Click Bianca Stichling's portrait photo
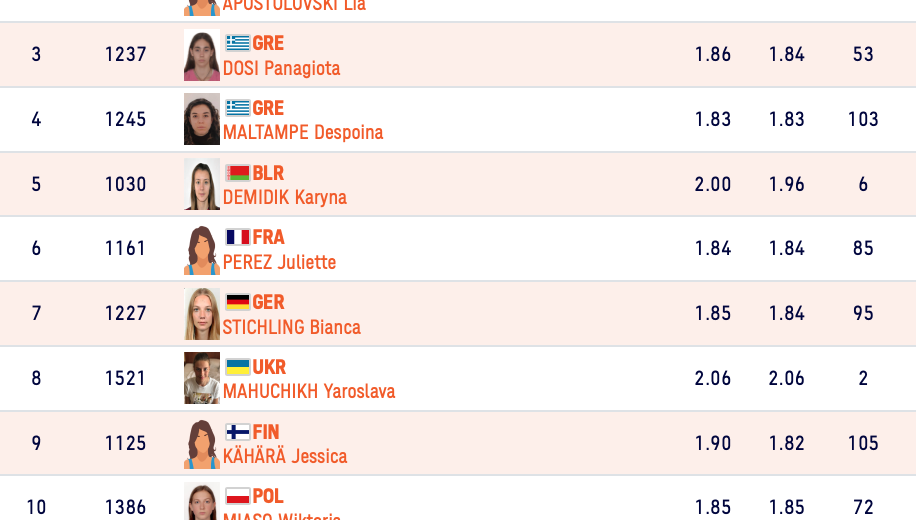 click(x=201, y=314)
